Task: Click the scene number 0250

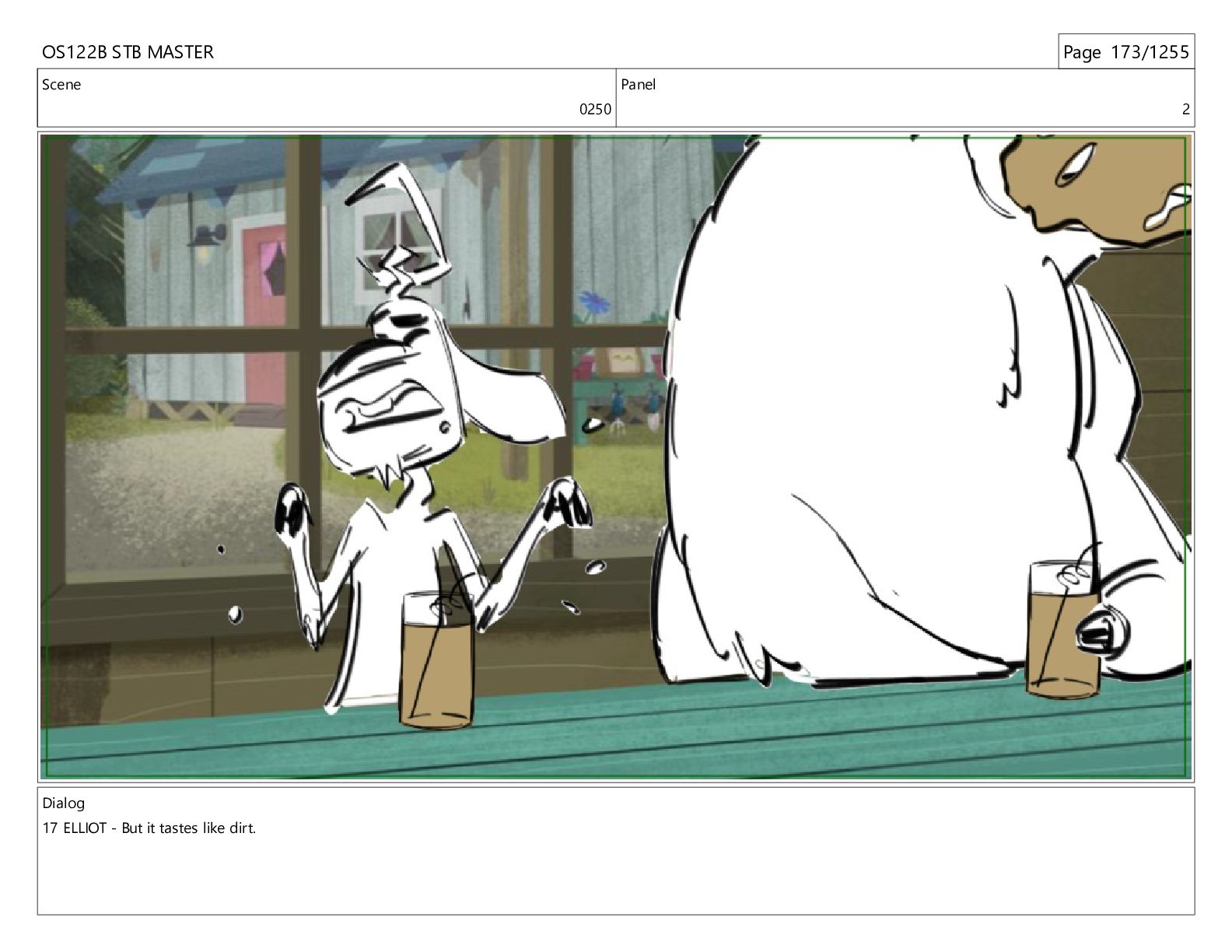Action: (595, 110)
